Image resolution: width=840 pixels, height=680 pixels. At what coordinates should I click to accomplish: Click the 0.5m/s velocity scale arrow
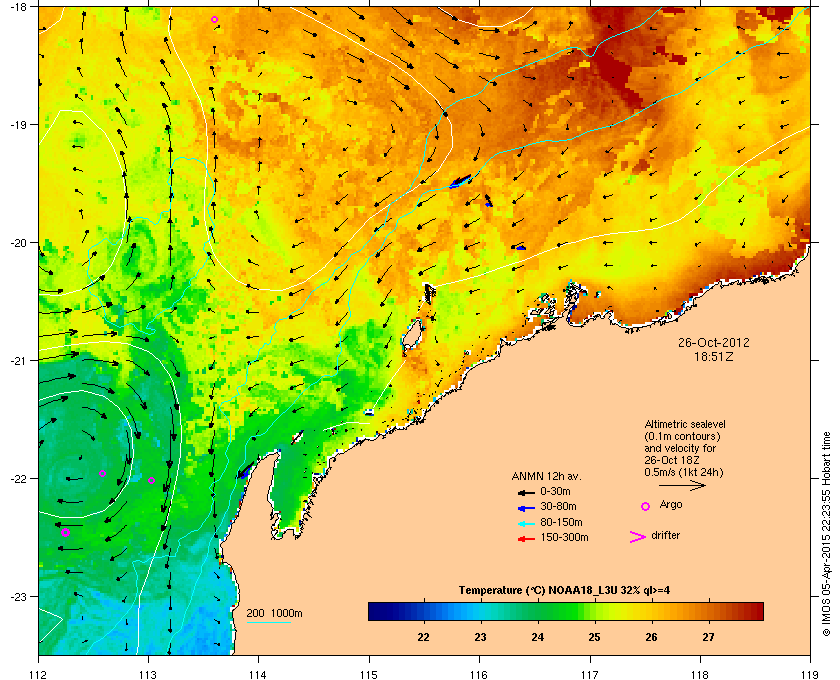tap(682, 485)
